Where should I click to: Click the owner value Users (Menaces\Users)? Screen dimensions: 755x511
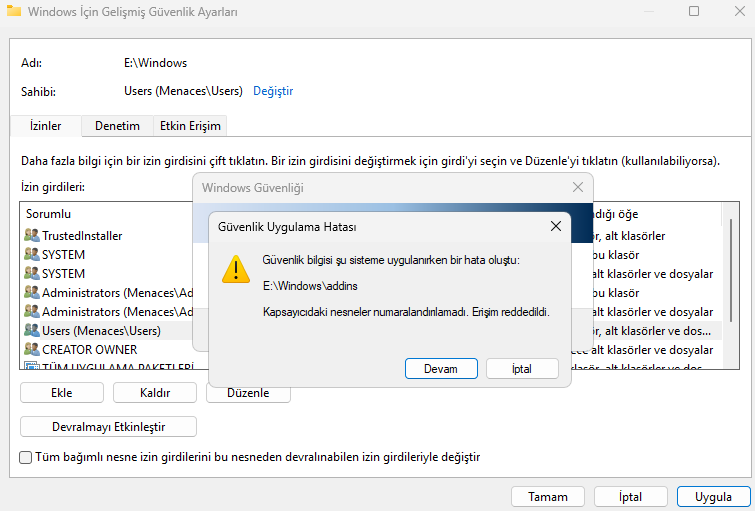[183, 91]
